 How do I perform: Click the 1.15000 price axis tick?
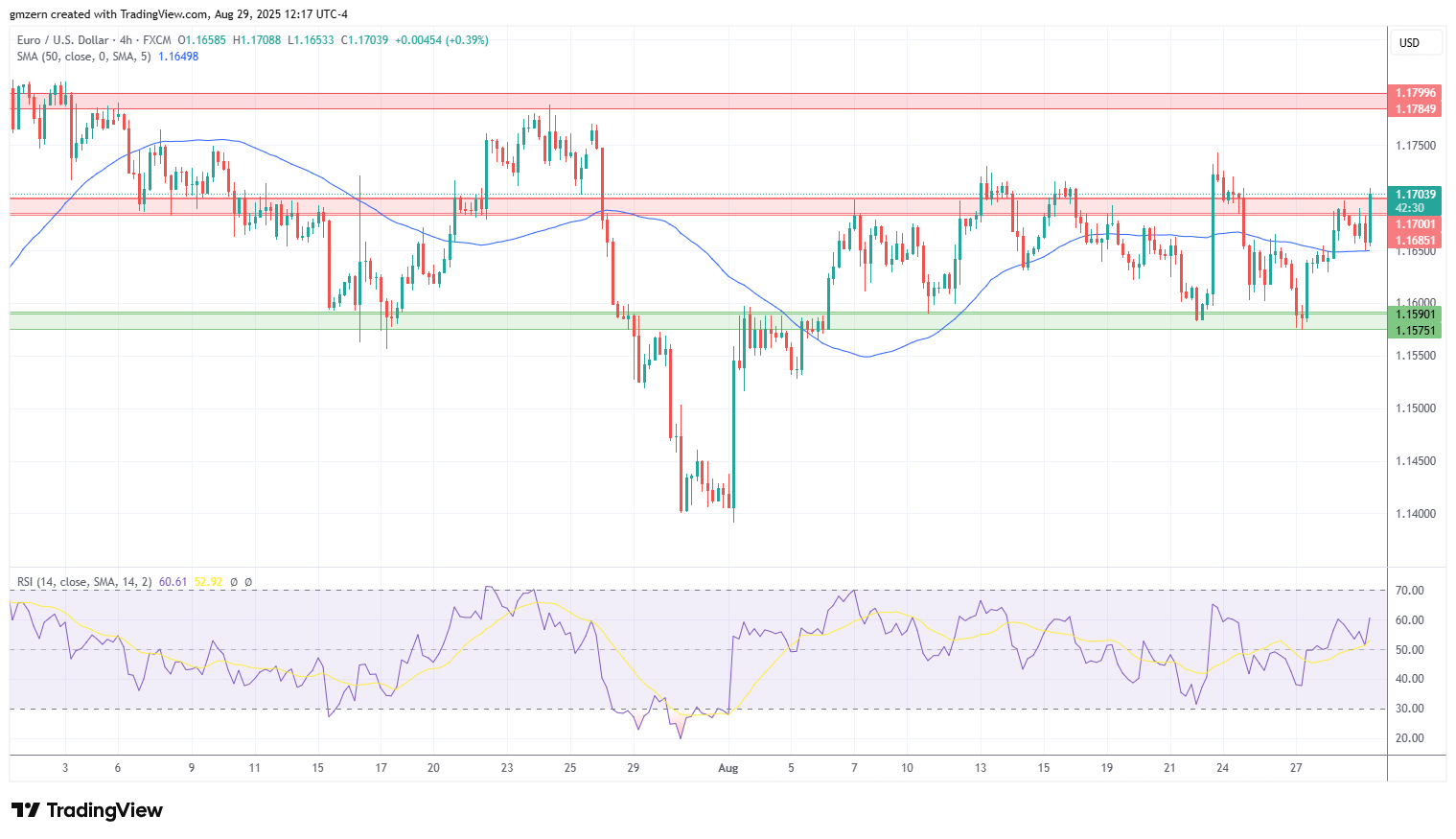click(1416, 408)
